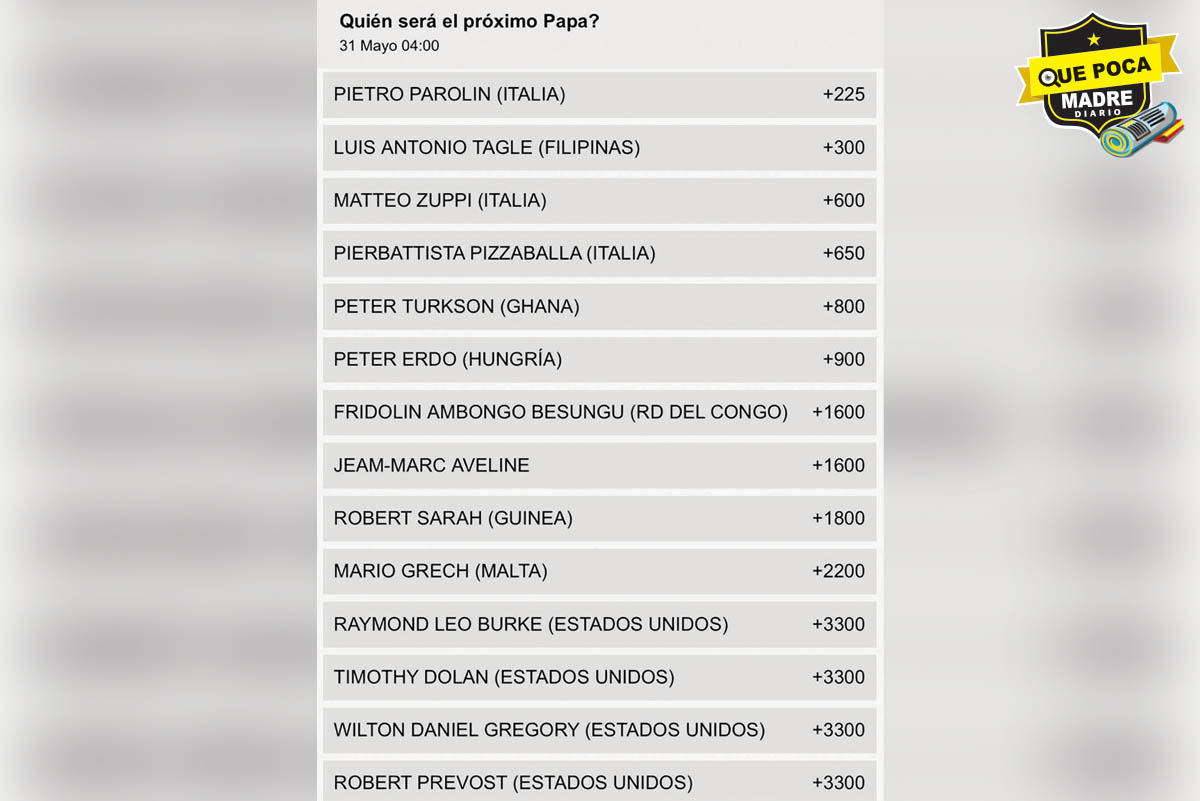This screenshot has width=1200, height=801.
Task: Choose Peter Erdo (Hungría) option
Action: click(599, 360)
